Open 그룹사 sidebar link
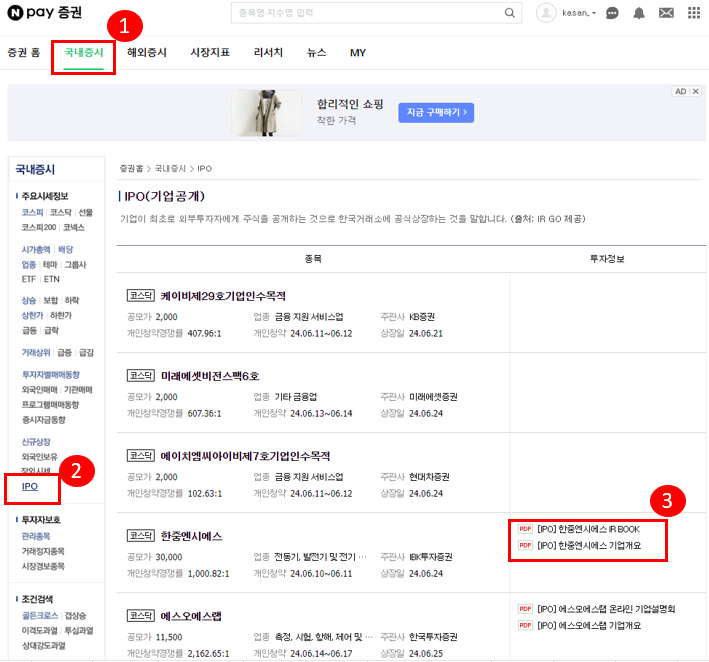Image resolution: width=709 pixels, height=662 pixels. (75, 265)
